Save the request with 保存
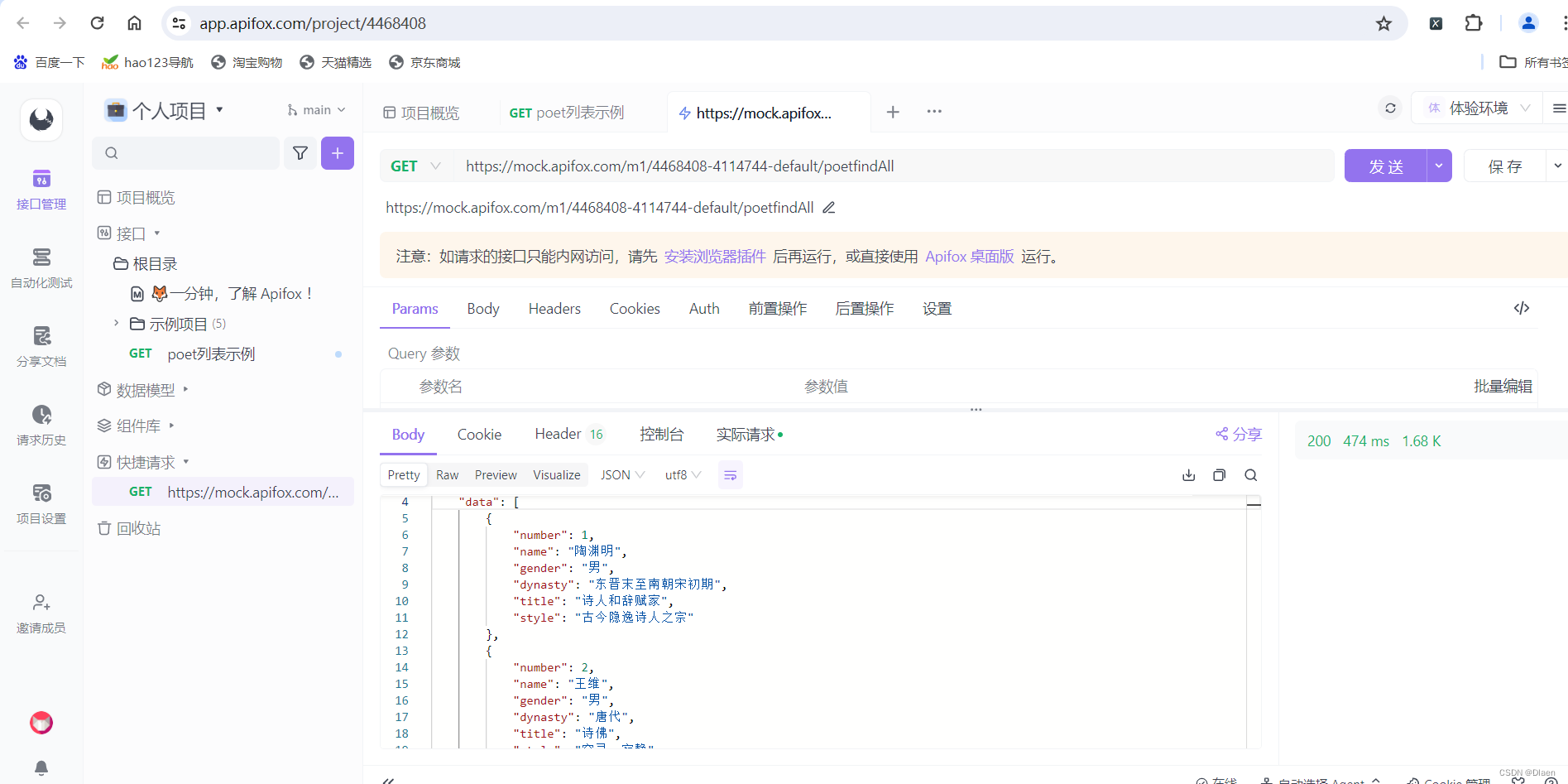 click(1505, 166)
